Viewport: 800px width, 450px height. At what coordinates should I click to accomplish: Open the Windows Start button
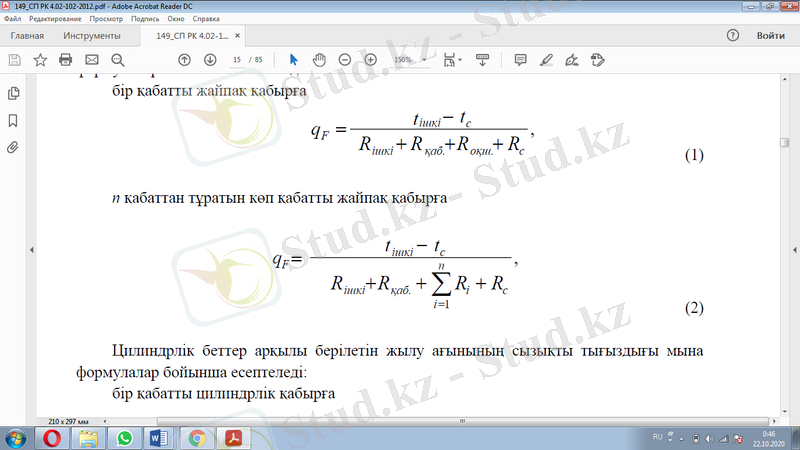(15, 438)
